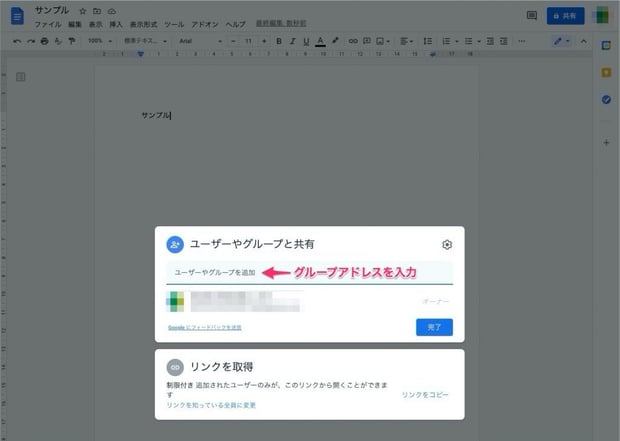620x441 pixels.
Task: Open the ファイル menu
Action: click(48, 25)
